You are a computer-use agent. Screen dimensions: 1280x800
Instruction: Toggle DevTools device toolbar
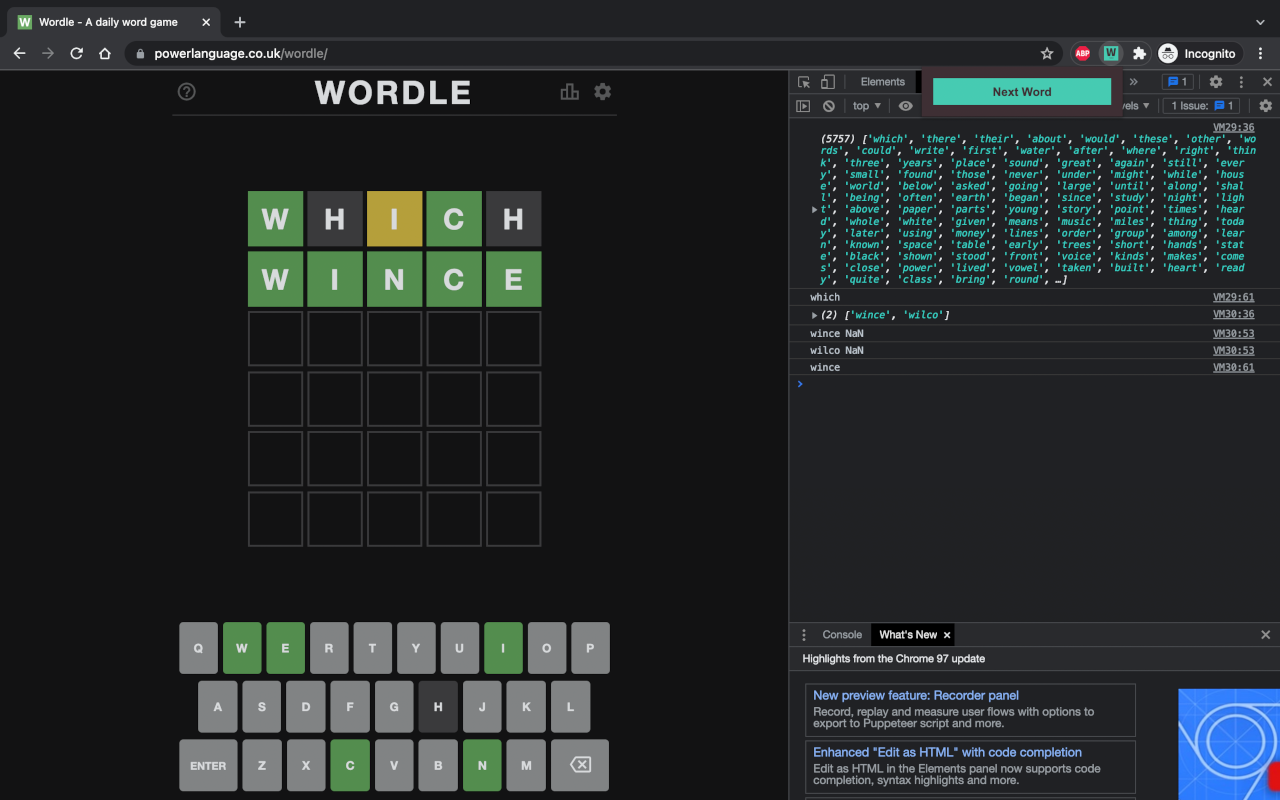[828, 82]
